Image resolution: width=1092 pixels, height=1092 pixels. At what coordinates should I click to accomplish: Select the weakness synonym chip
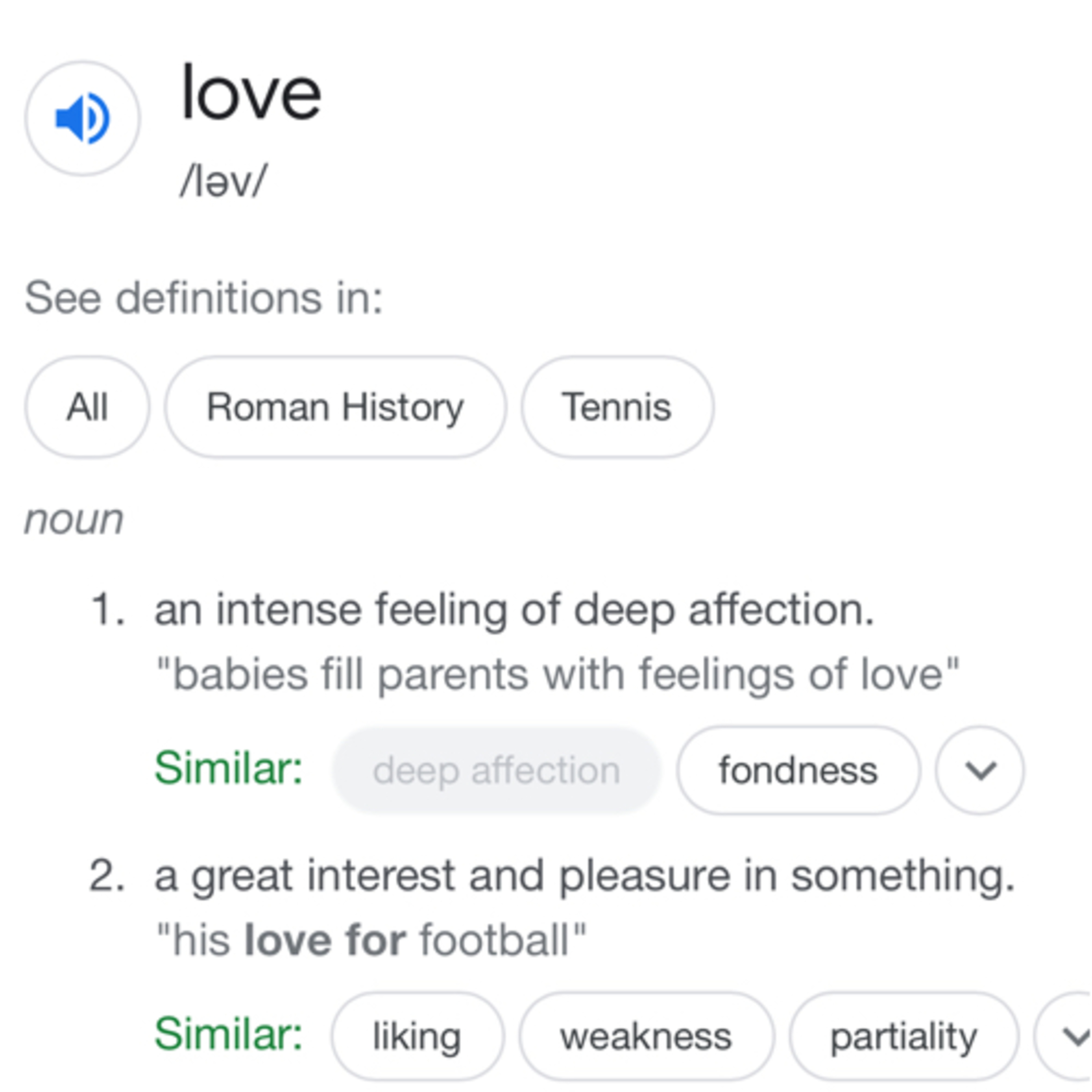point(646,1036)
